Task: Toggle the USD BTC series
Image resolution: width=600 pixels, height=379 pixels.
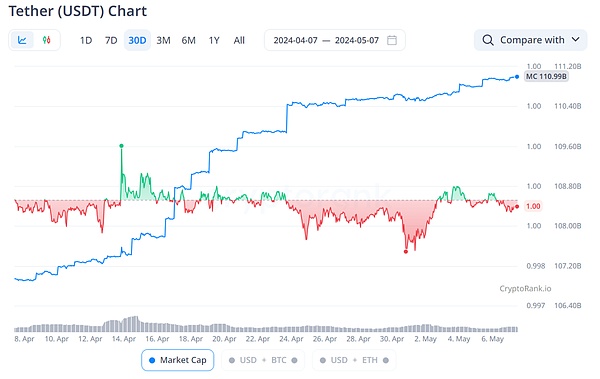Action: tap(263, 360)
